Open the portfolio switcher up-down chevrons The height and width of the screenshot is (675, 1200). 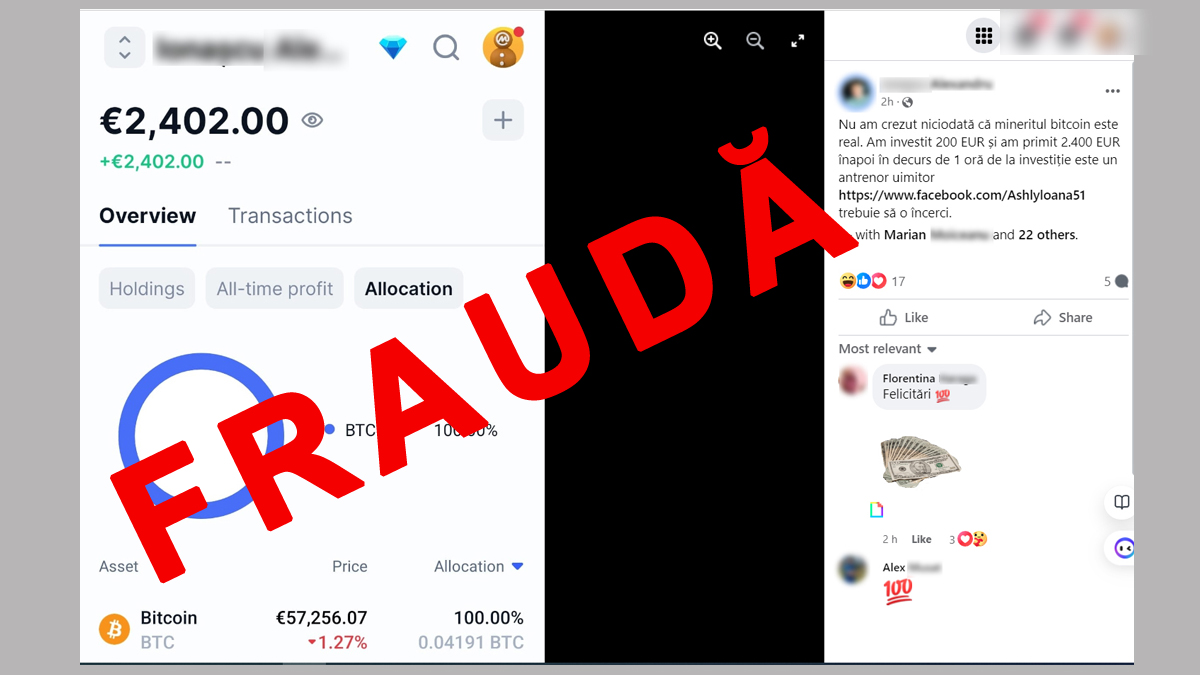124,47
